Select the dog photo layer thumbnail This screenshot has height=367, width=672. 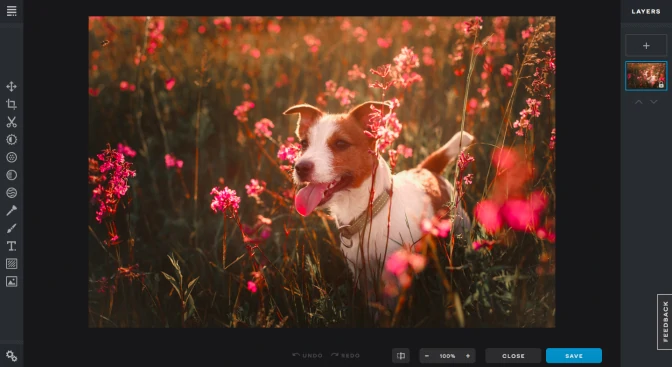click(646, 76)
